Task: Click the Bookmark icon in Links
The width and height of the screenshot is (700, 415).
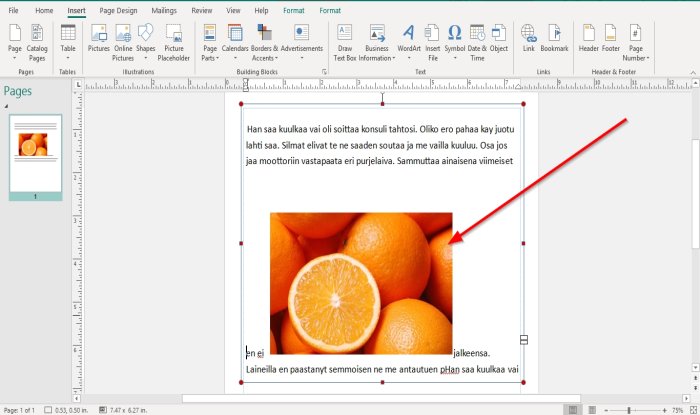Action: pyautogui.click(x=554, y=38)
